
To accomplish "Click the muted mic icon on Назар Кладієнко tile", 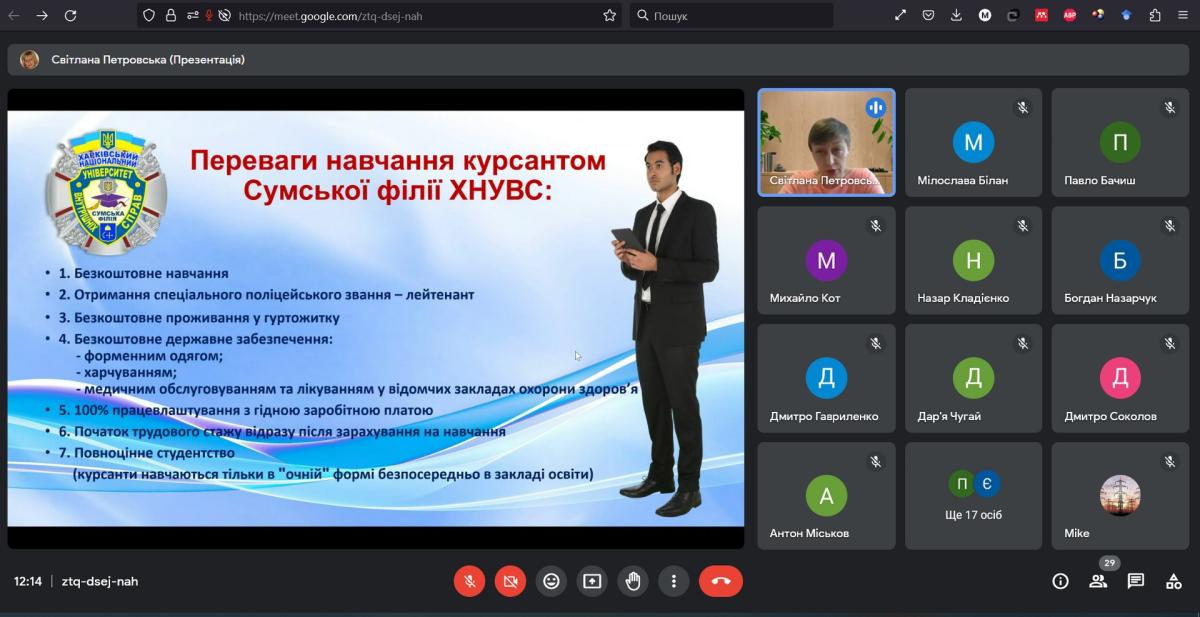I will [1022, 226].
